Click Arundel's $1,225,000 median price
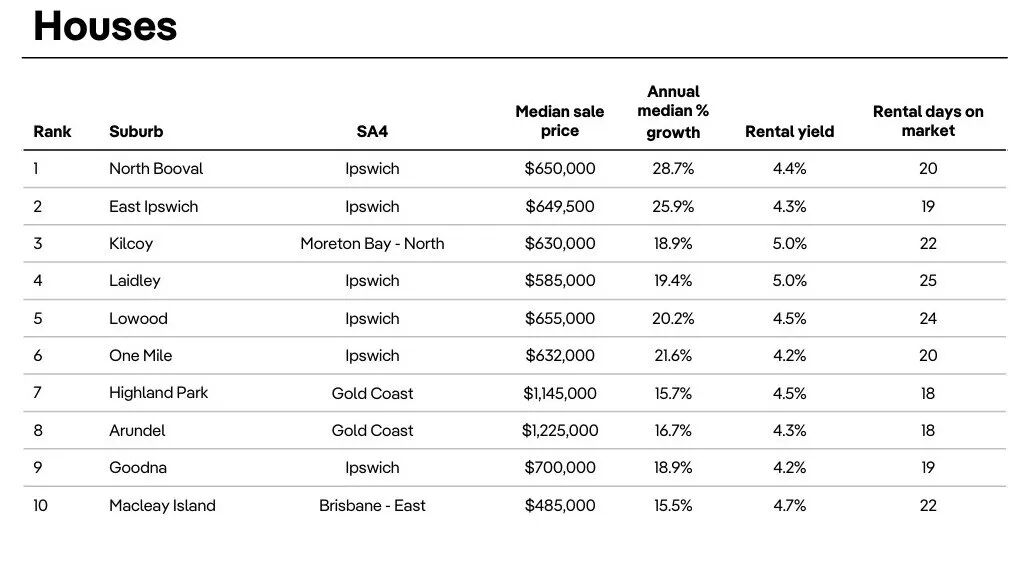 point(560,431)
